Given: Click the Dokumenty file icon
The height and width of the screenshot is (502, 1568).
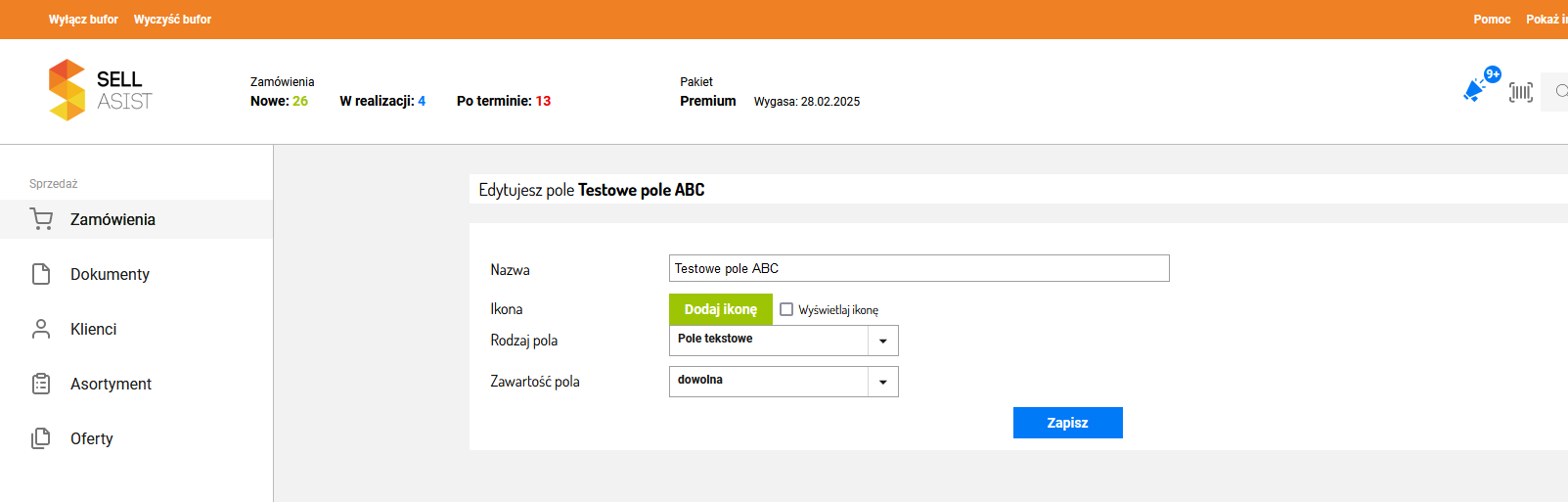Looking at the screenshot, I should tap(41, 274).
